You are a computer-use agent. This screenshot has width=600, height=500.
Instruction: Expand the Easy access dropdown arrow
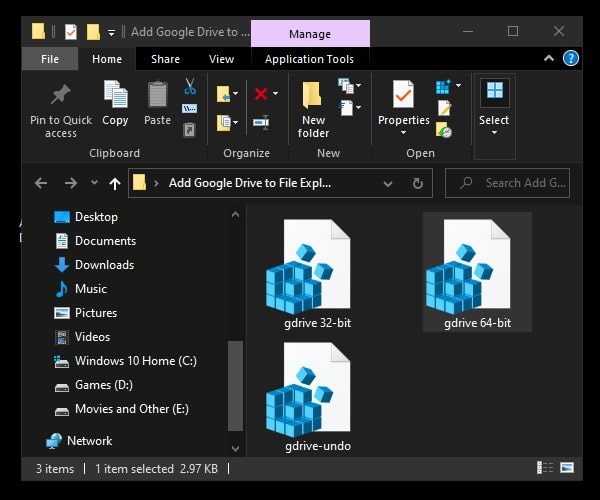pos(359,107)
